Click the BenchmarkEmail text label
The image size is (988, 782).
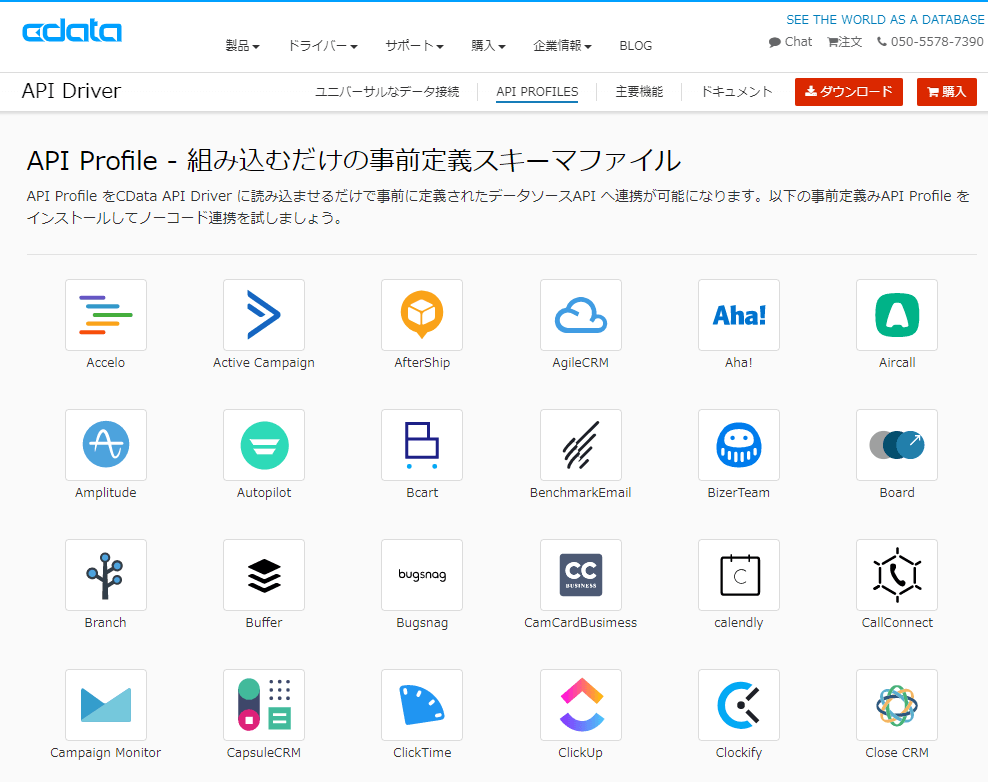coord(580,493)
